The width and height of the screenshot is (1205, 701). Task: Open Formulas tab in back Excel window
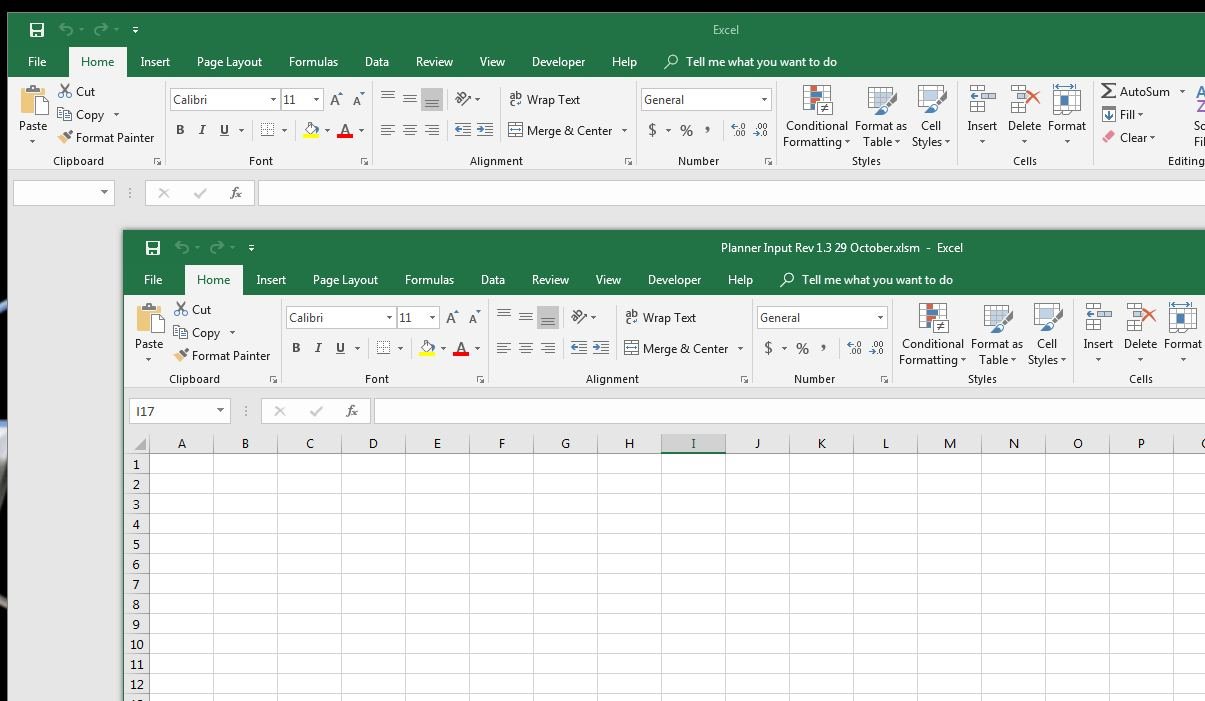tap(313, 62)
